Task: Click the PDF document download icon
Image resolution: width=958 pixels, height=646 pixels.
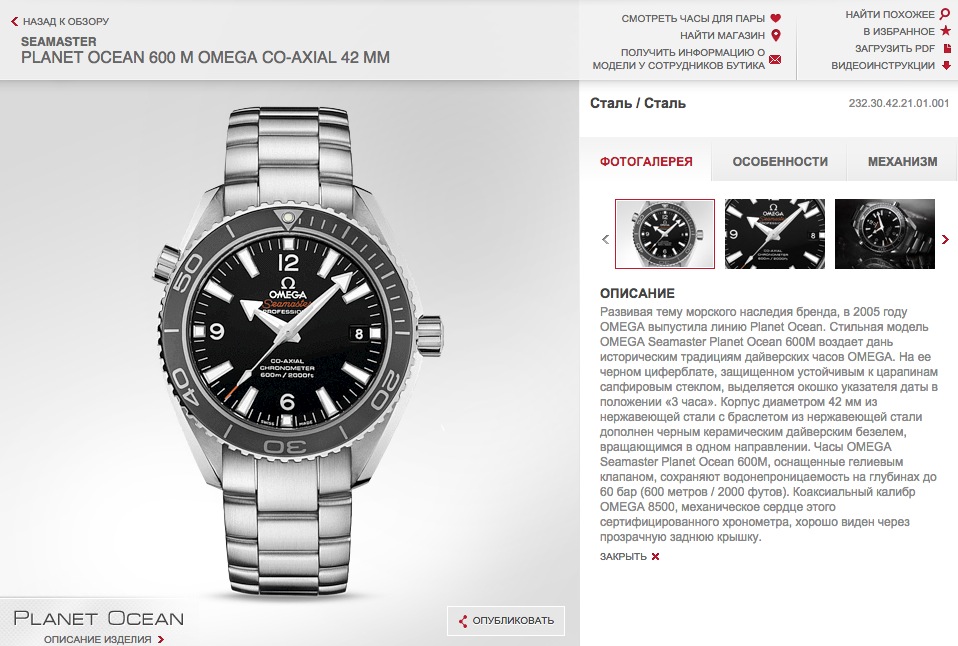Action: [947, 48]
